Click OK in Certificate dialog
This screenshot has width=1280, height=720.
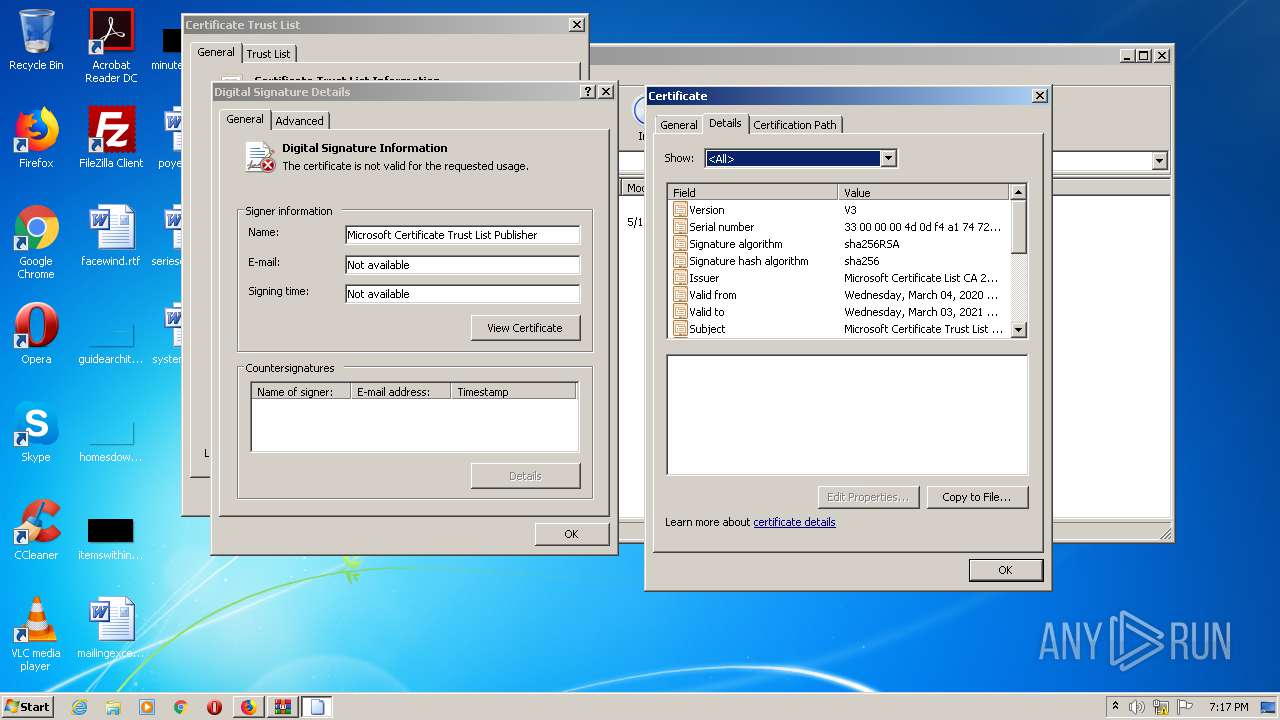pyautogui.click(x=1005, y=570)
